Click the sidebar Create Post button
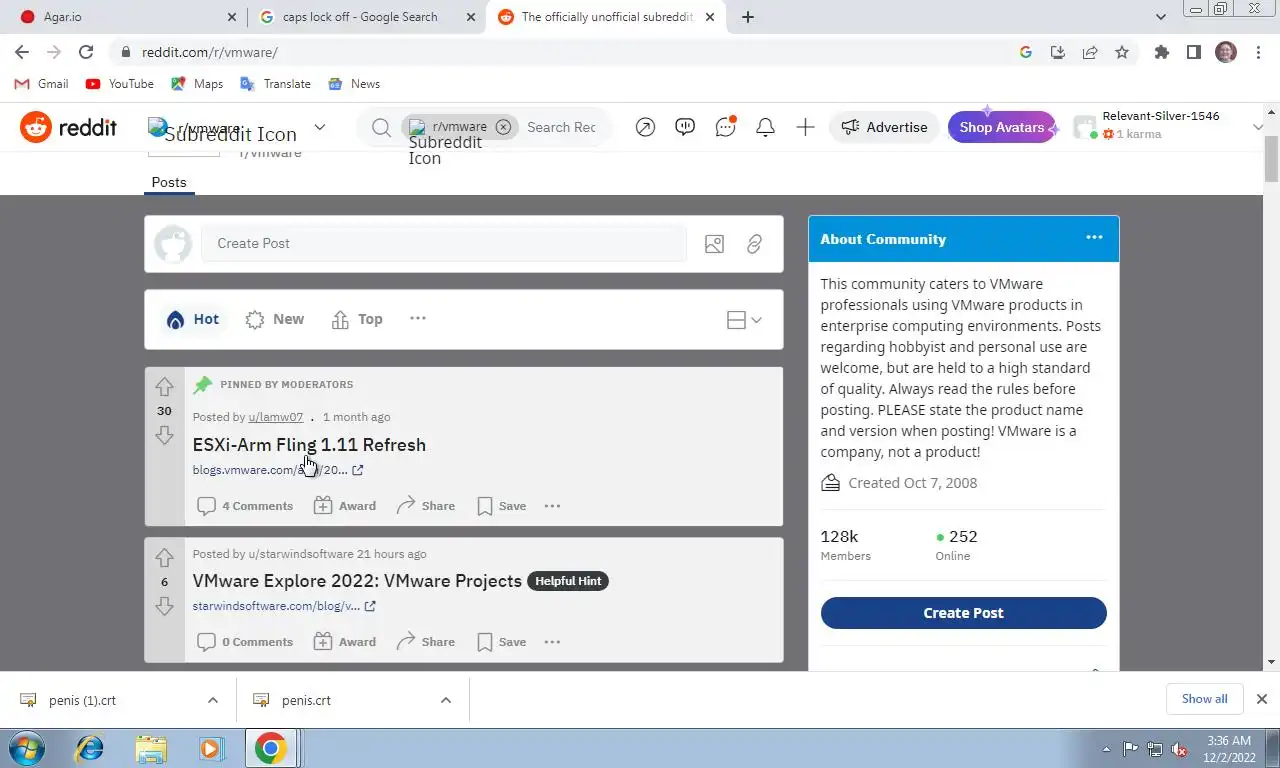 pos(964,613)
